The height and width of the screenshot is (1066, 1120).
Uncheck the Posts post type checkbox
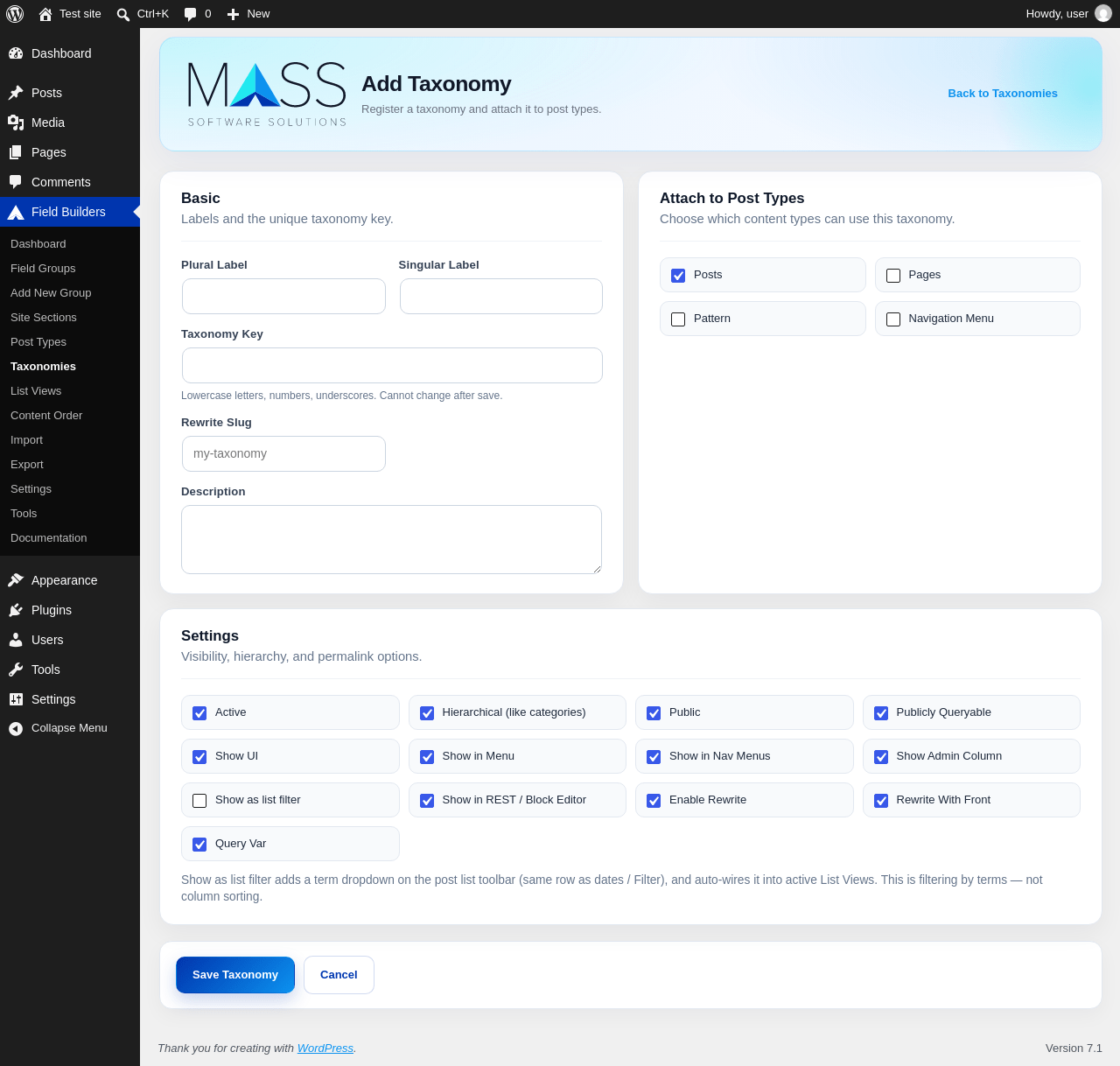click(678, 276)
